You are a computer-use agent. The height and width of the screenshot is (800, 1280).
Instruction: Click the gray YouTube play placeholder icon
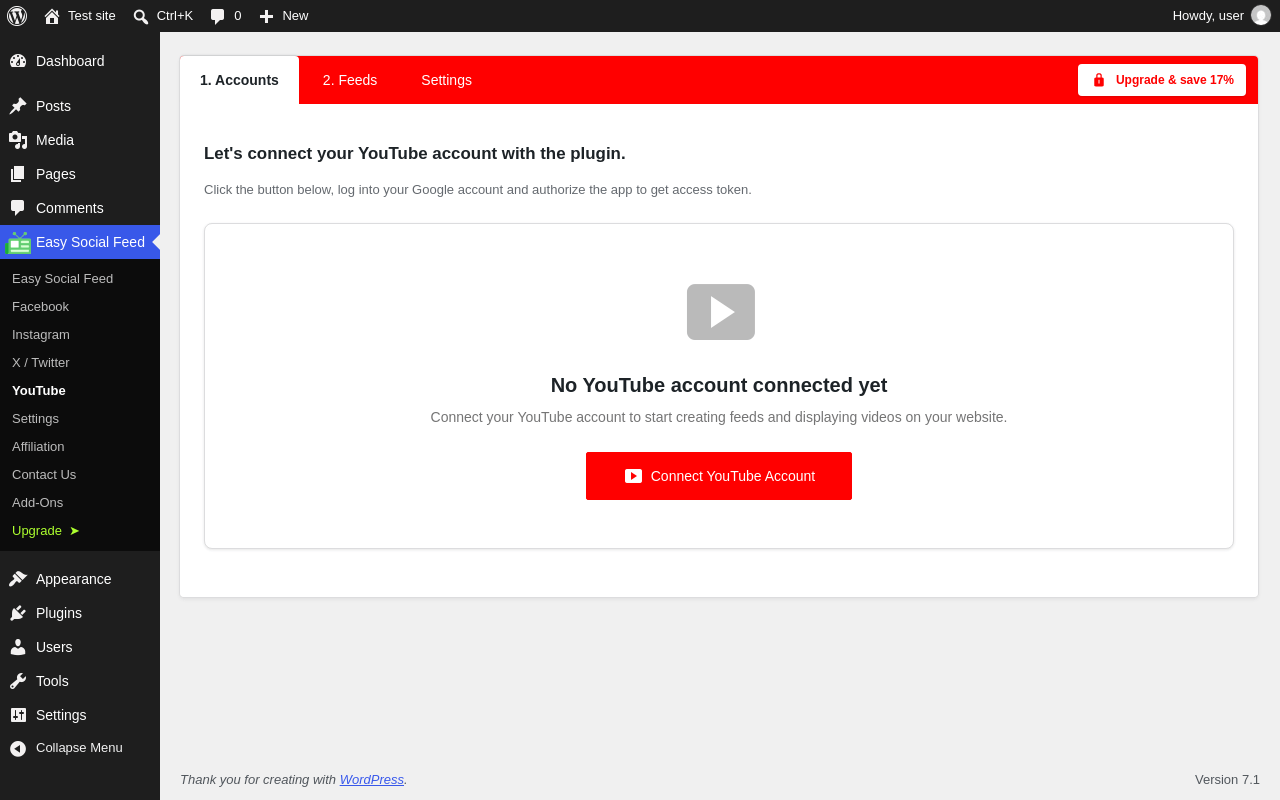(721, 312)
